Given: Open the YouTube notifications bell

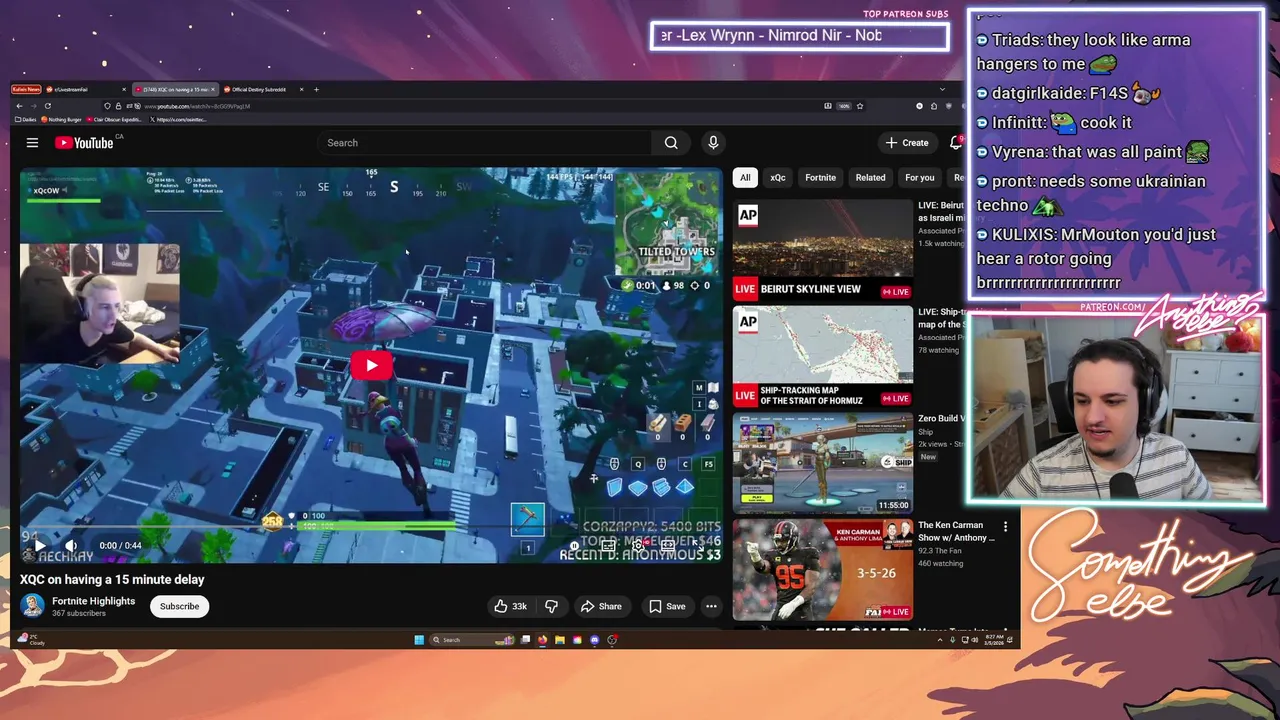Looking at the screenshot, I should coord(956,143).
